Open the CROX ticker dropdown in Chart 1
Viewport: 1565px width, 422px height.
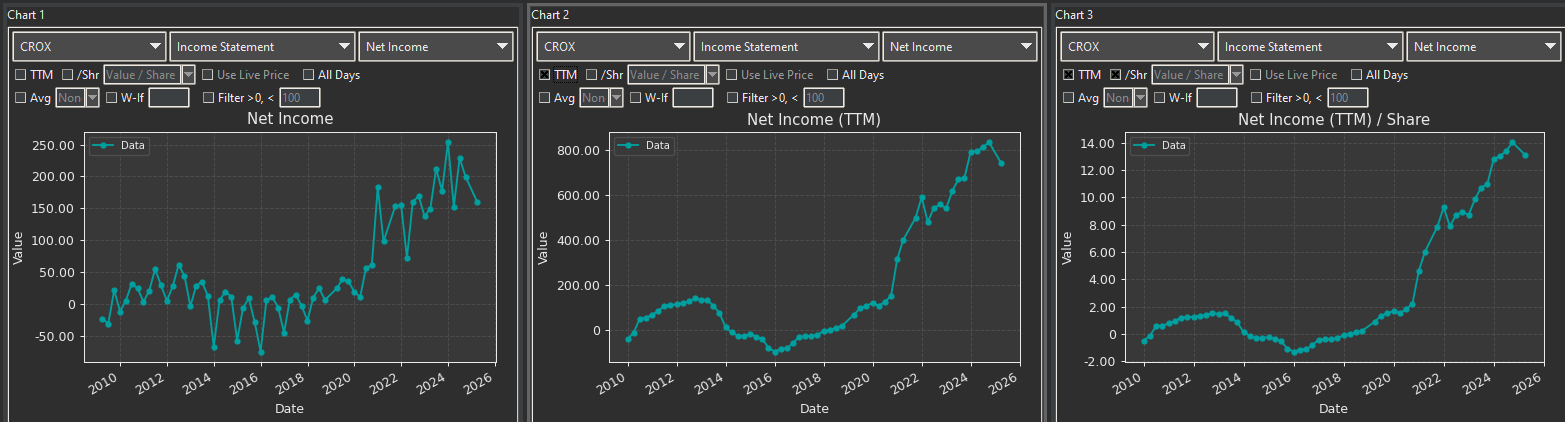pos(89,47)
